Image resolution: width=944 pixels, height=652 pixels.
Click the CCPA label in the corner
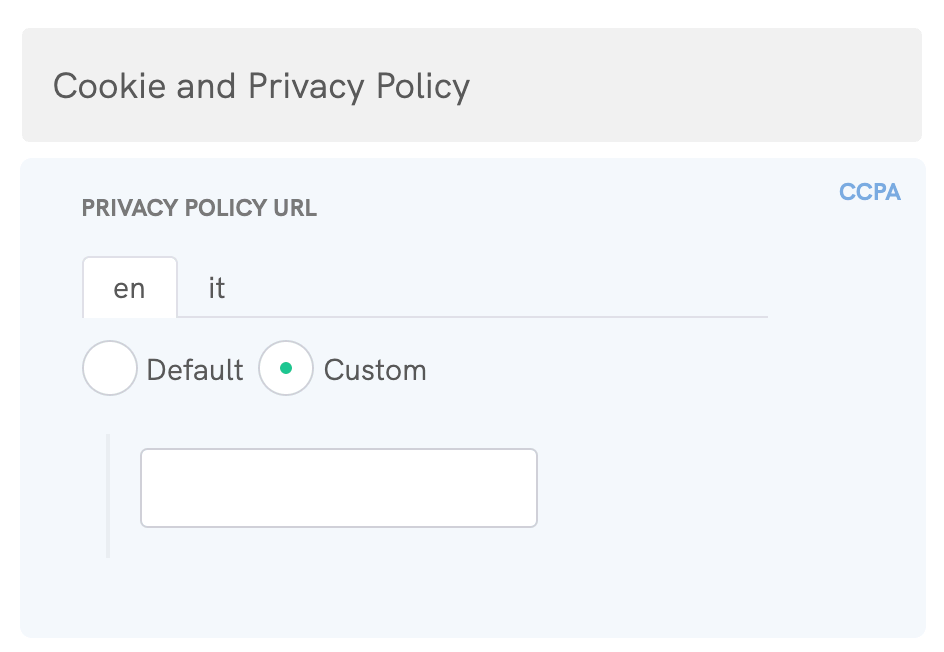(869, 192)
